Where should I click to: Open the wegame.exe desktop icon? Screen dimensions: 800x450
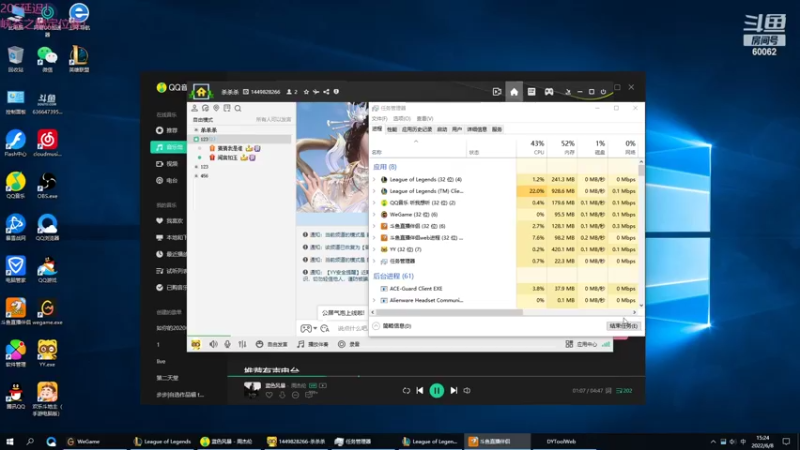pos(47,312)
